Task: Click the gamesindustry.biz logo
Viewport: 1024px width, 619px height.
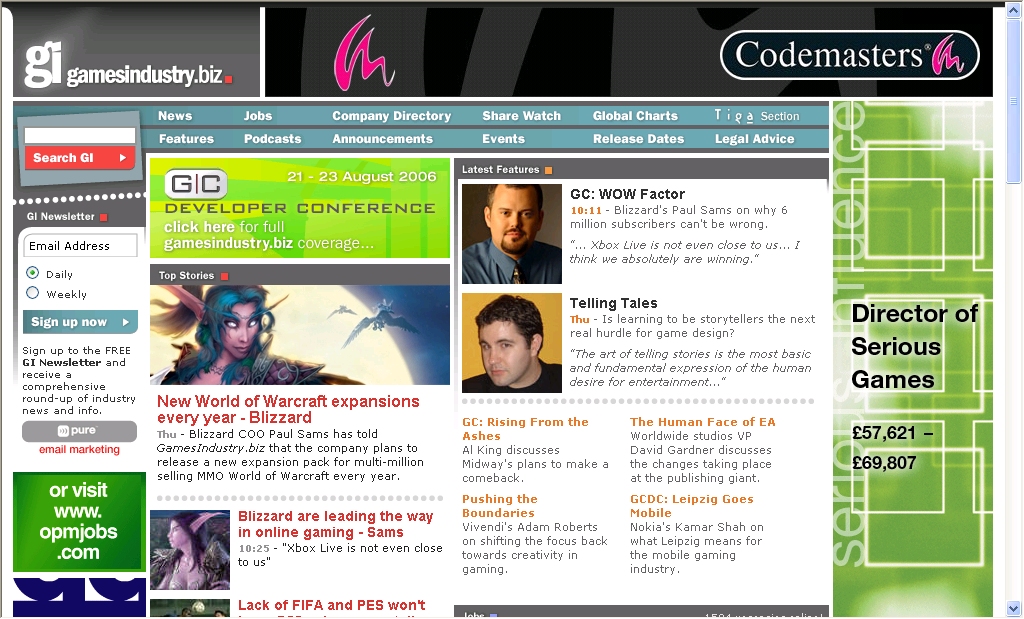Action: (x=128, y=65)
